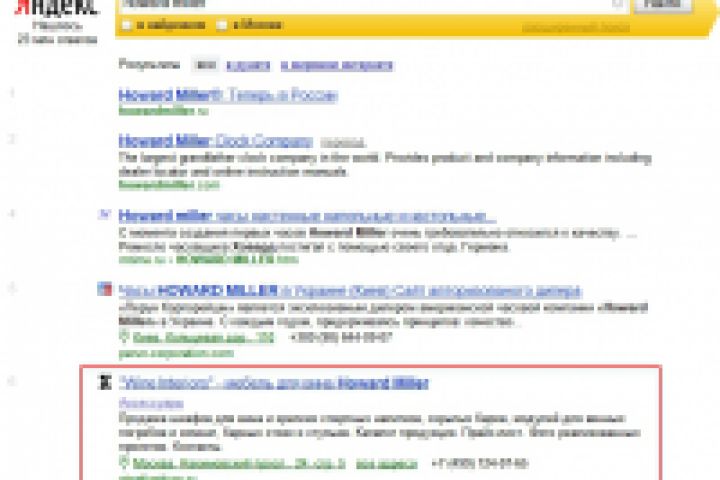Open the advanced search link in yellow bar

point(575,28)
